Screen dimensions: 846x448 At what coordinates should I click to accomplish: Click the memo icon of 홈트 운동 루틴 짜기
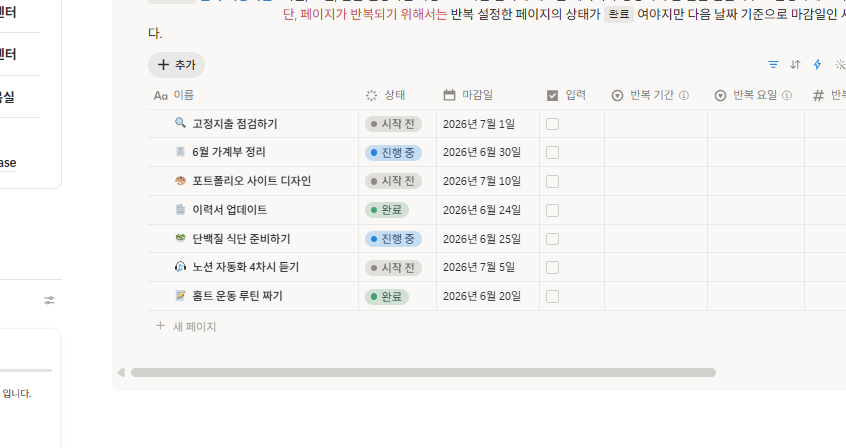[x=180, y=296]
